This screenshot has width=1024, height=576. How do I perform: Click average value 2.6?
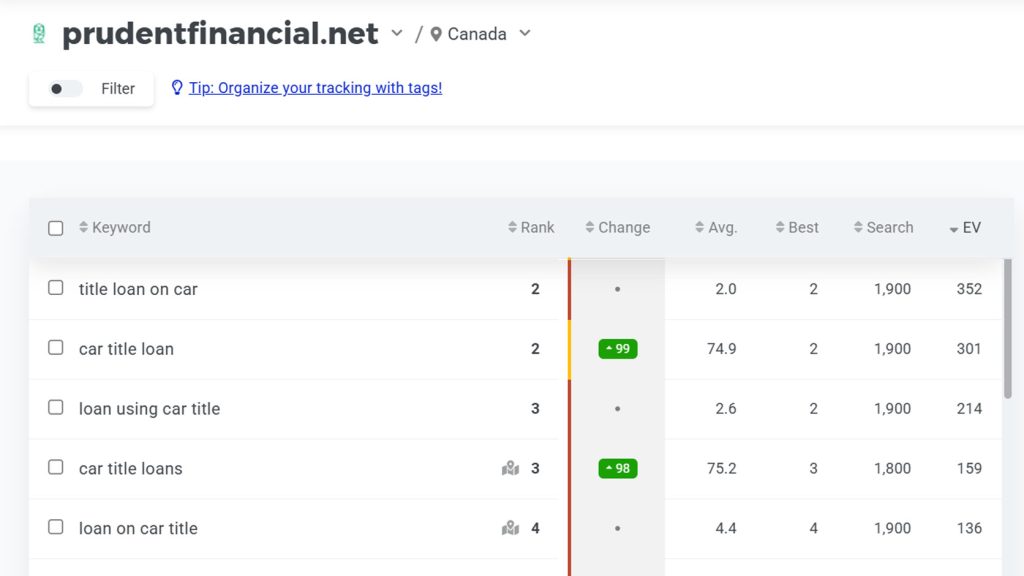726,409
